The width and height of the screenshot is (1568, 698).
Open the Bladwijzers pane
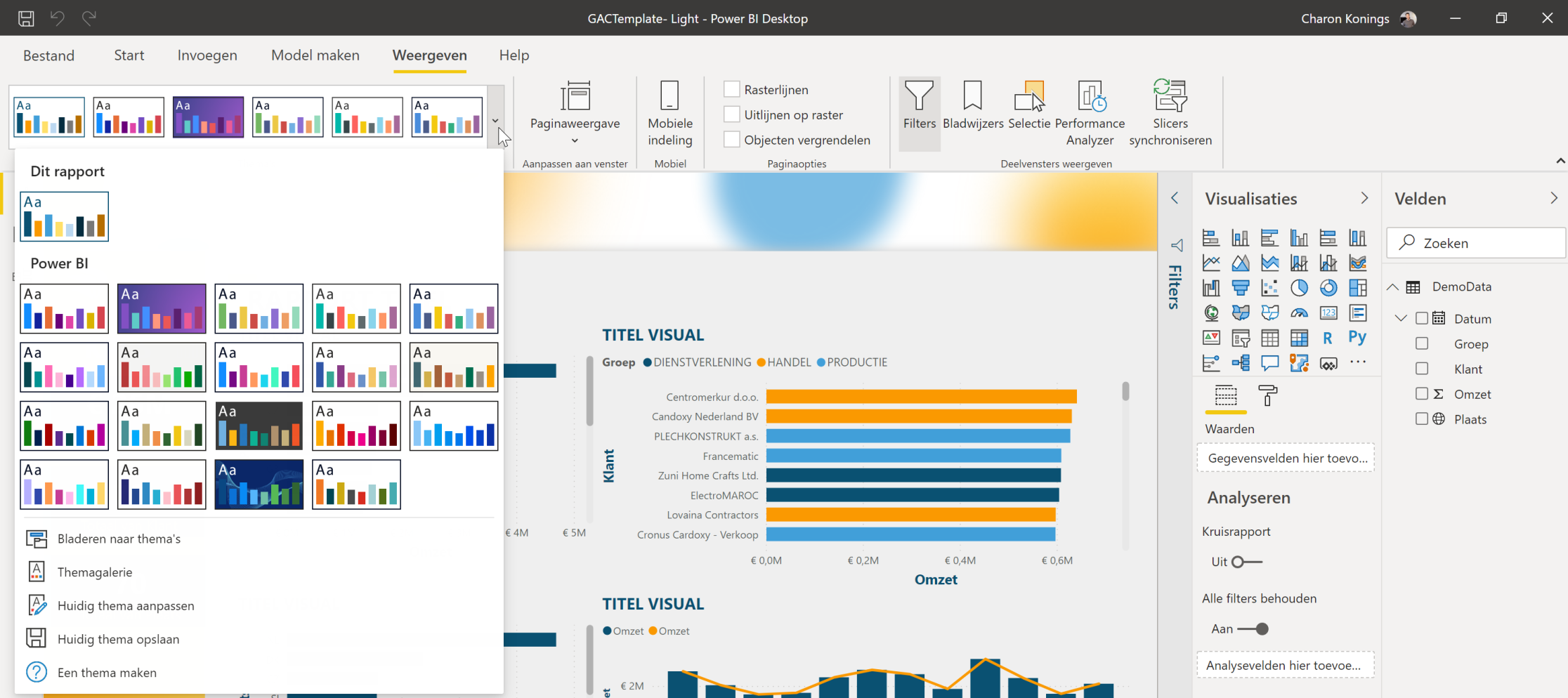tap(973, 105)
